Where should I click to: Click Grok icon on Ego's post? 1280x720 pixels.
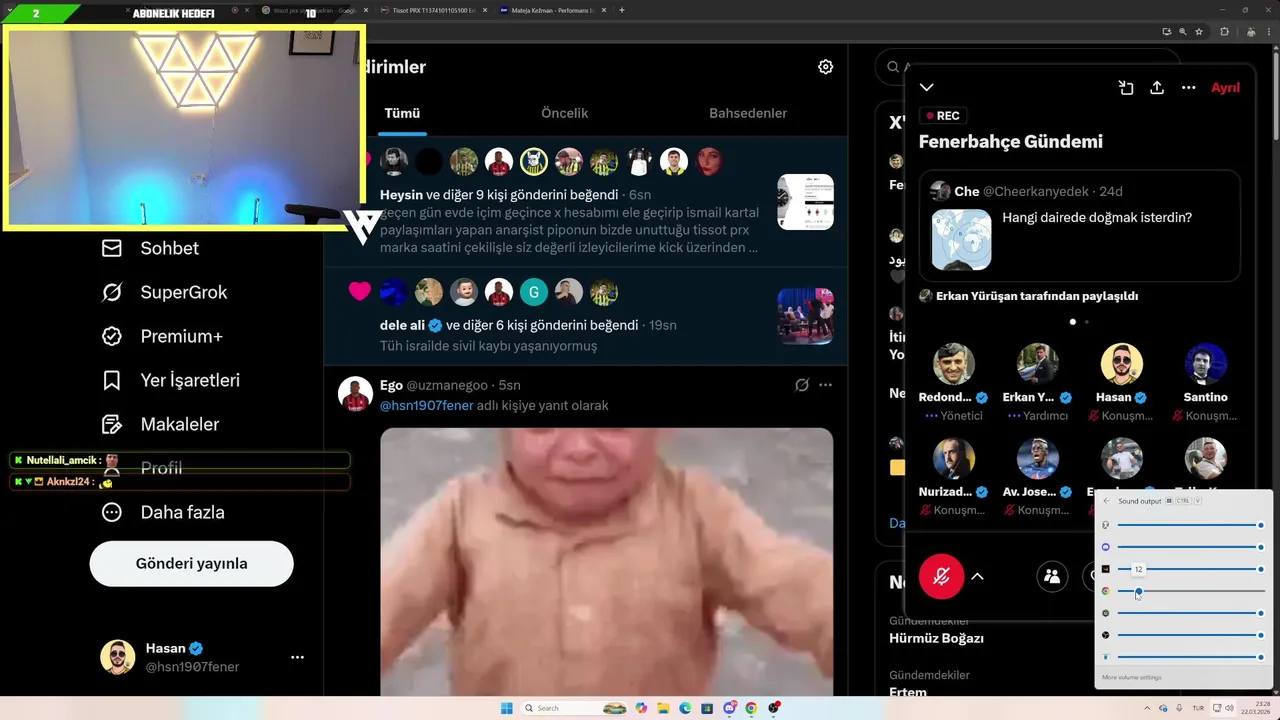(x=801, y=385)
